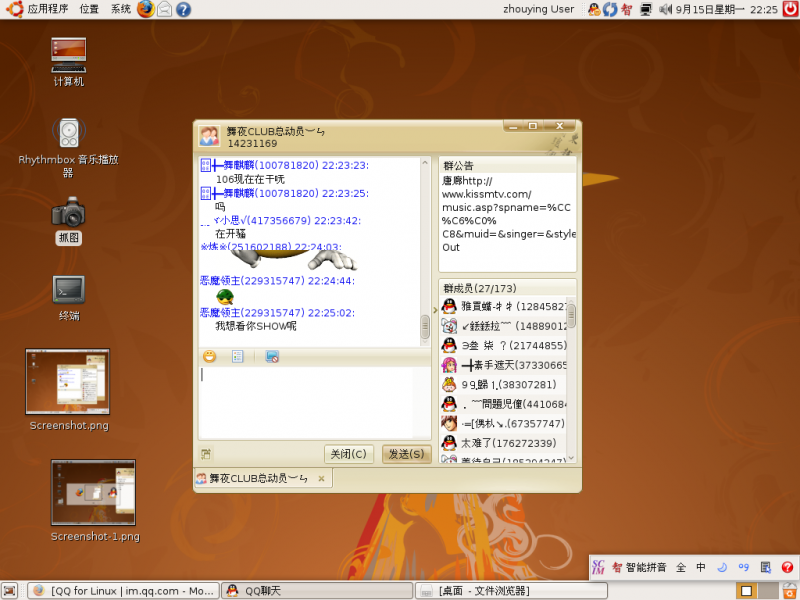
Task: Click the up arrow of chat history scrollbar
Action: [x=424, y=163]
